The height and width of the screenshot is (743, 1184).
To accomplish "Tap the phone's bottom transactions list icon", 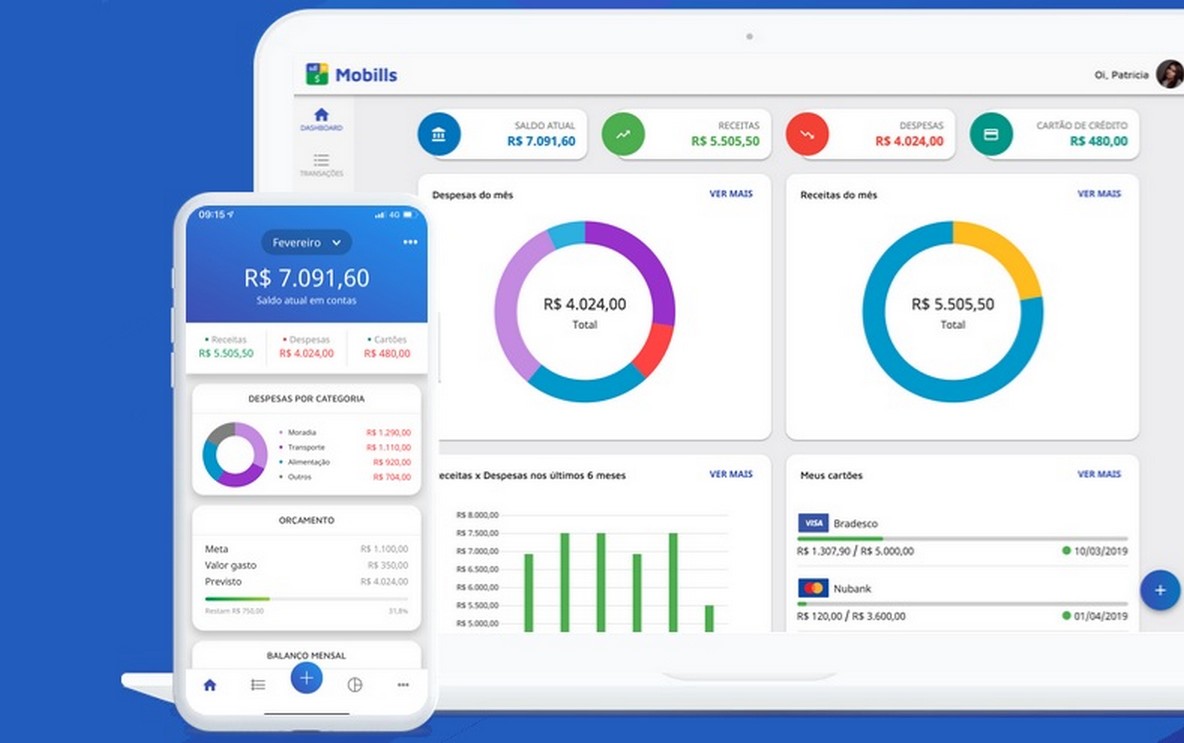I will 258,685.
